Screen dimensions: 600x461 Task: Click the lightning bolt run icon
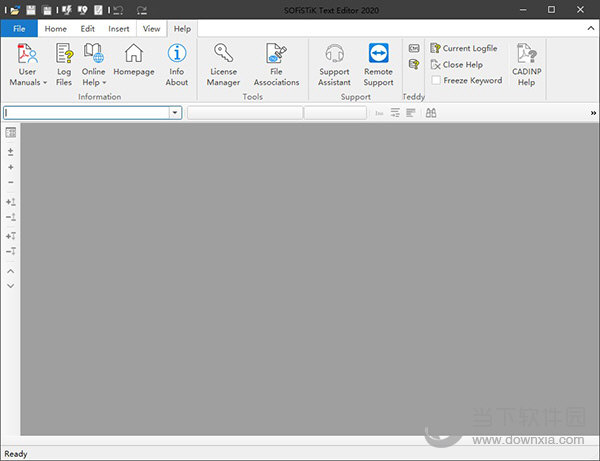coord(67,10)
